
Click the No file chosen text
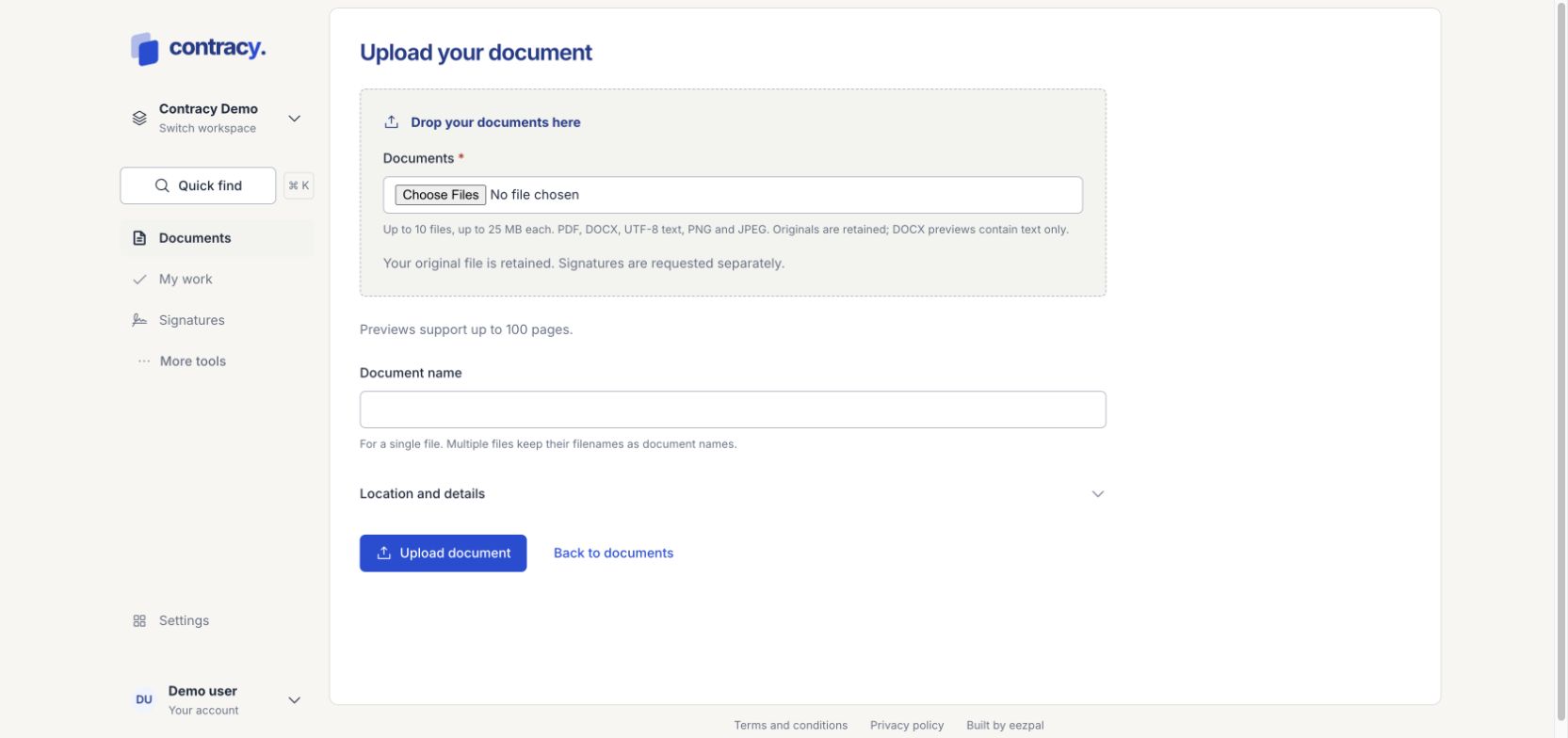click(x=535, y=195)
